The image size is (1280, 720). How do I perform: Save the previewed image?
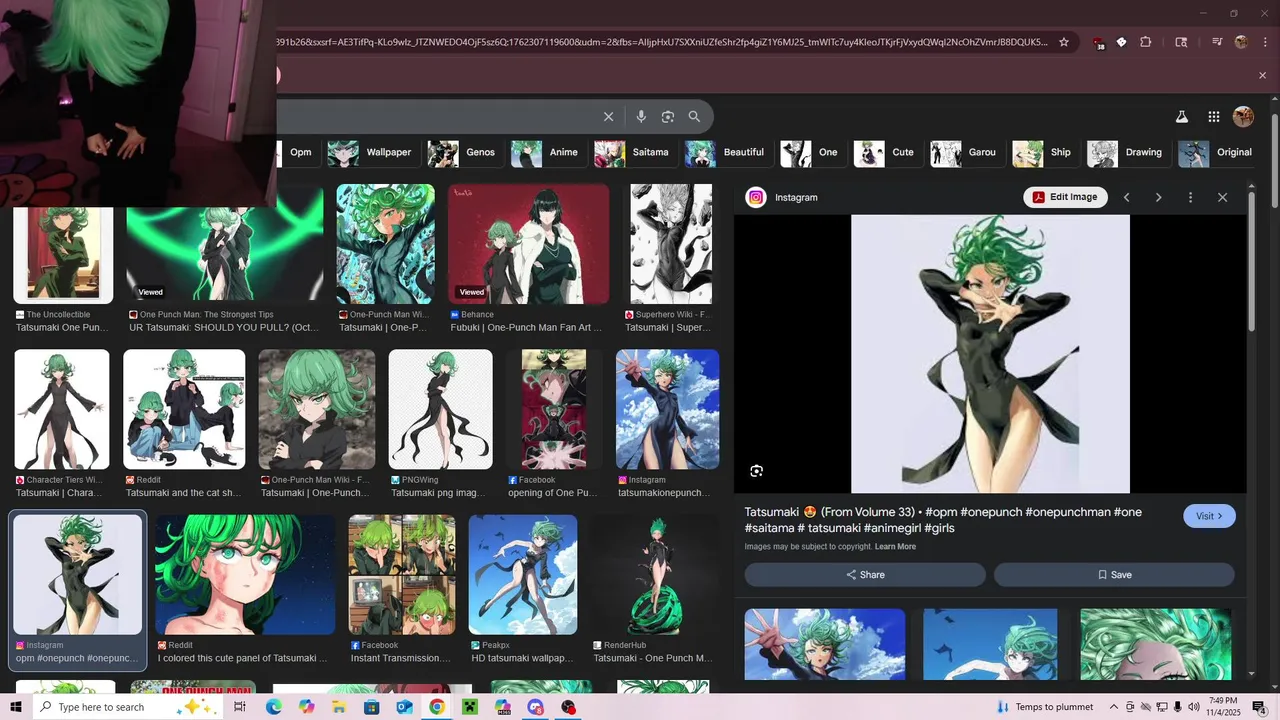coord(1114,575)
